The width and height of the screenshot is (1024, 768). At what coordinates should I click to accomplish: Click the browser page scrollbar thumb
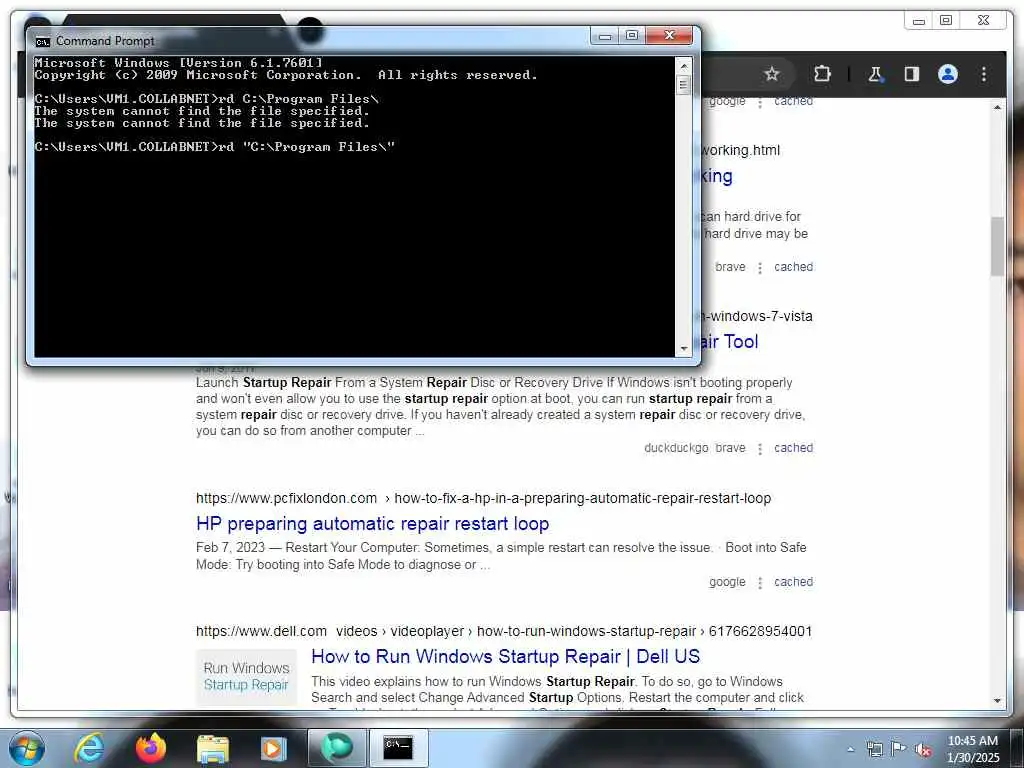(x=997, y=247)
